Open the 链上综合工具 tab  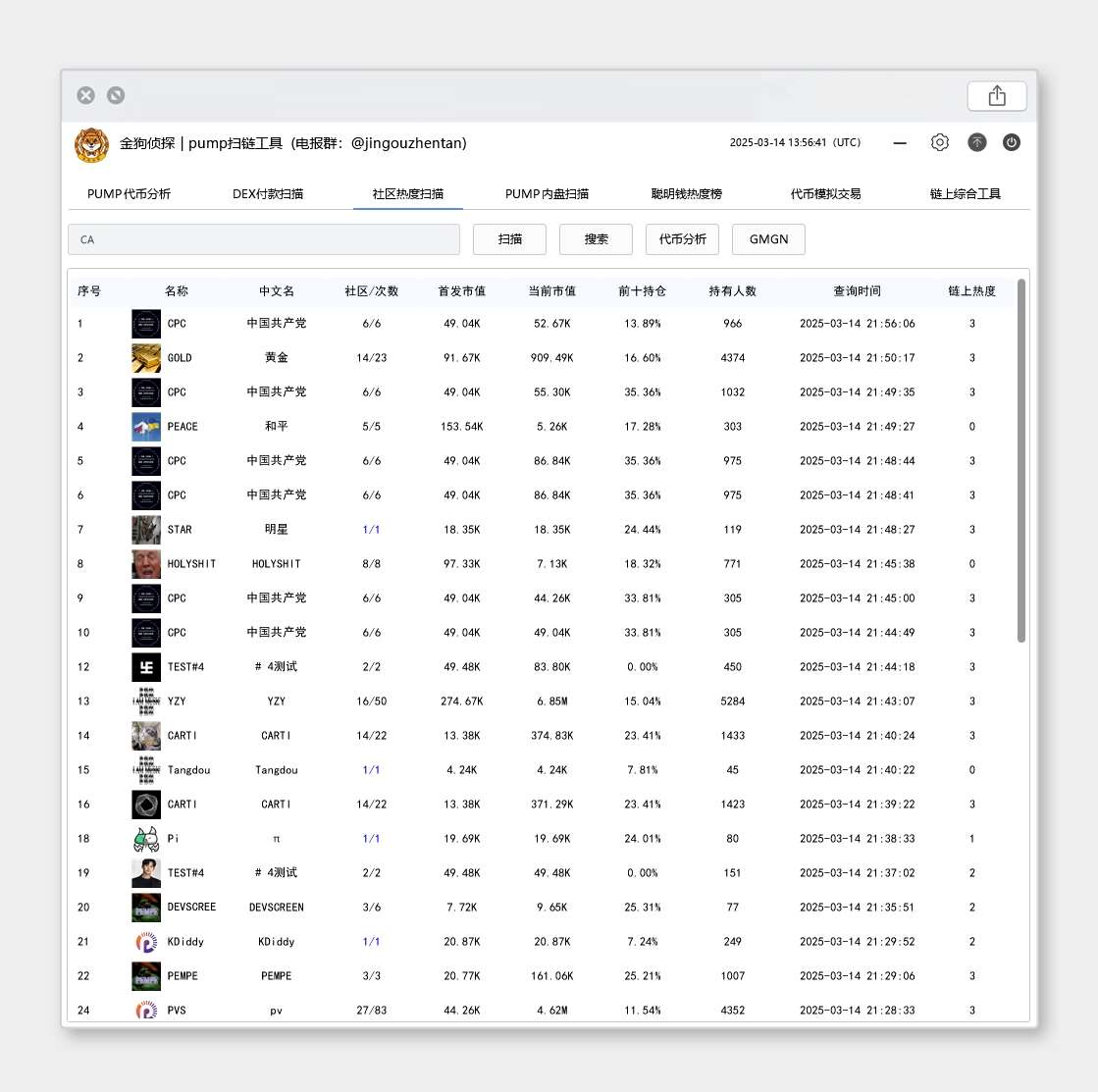(x=965, y=194)
